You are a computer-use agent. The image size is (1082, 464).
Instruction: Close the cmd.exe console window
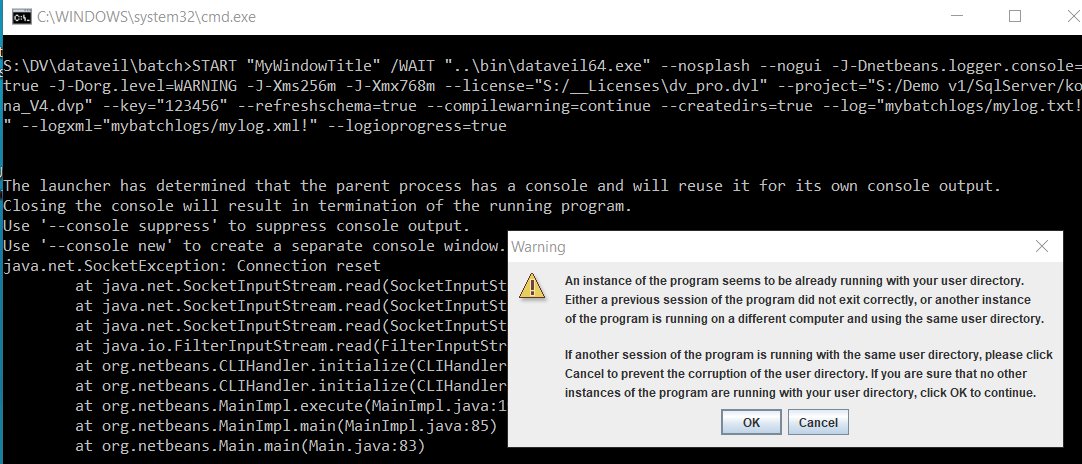1072,16
